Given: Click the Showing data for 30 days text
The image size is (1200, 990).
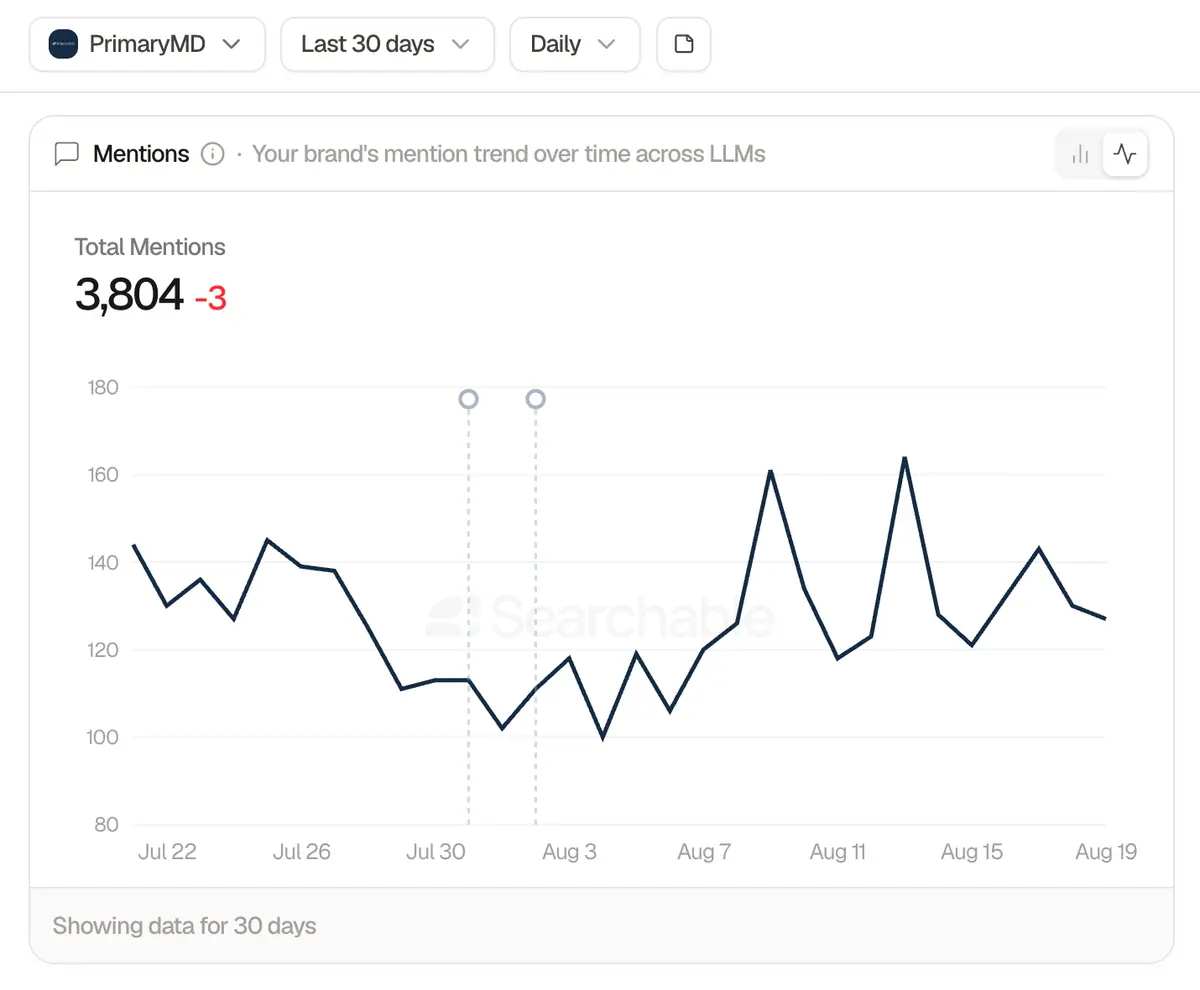Looking at the screenshot, I should pyautogui.click(x=184, y=925).
